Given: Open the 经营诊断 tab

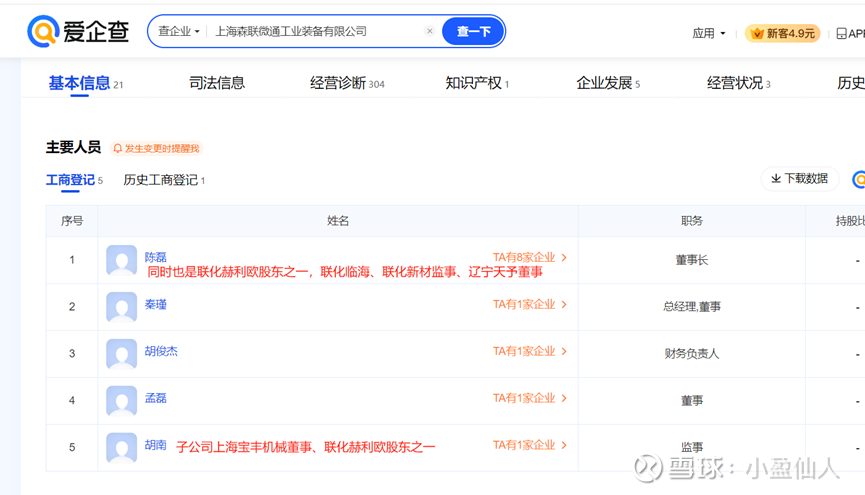Looking at the screenshot, I should [x=347, y=83].
